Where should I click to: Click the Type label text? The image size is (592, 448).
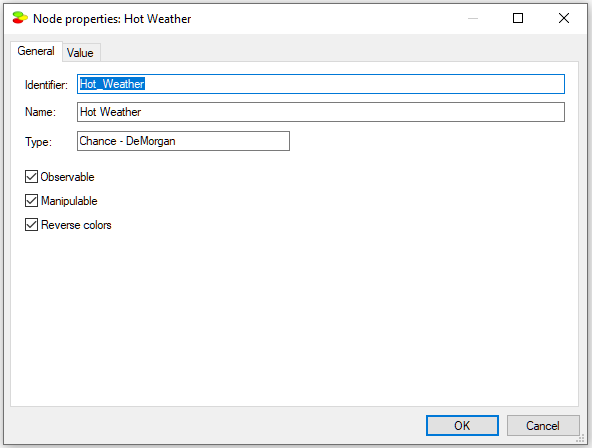tap(38, 142)
